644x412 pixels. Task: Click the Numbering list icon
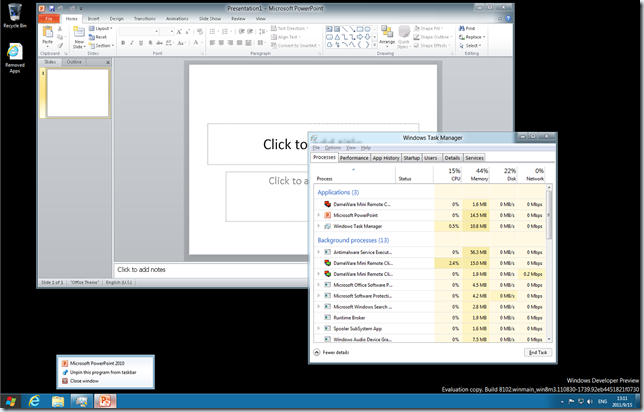coord(226,32)
